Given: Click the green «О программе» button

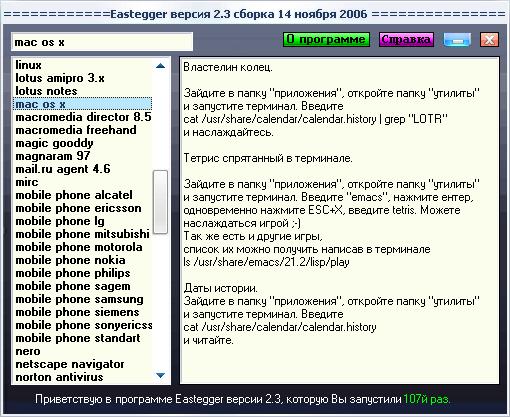Looking at the screenshot, I should [326, 39].
